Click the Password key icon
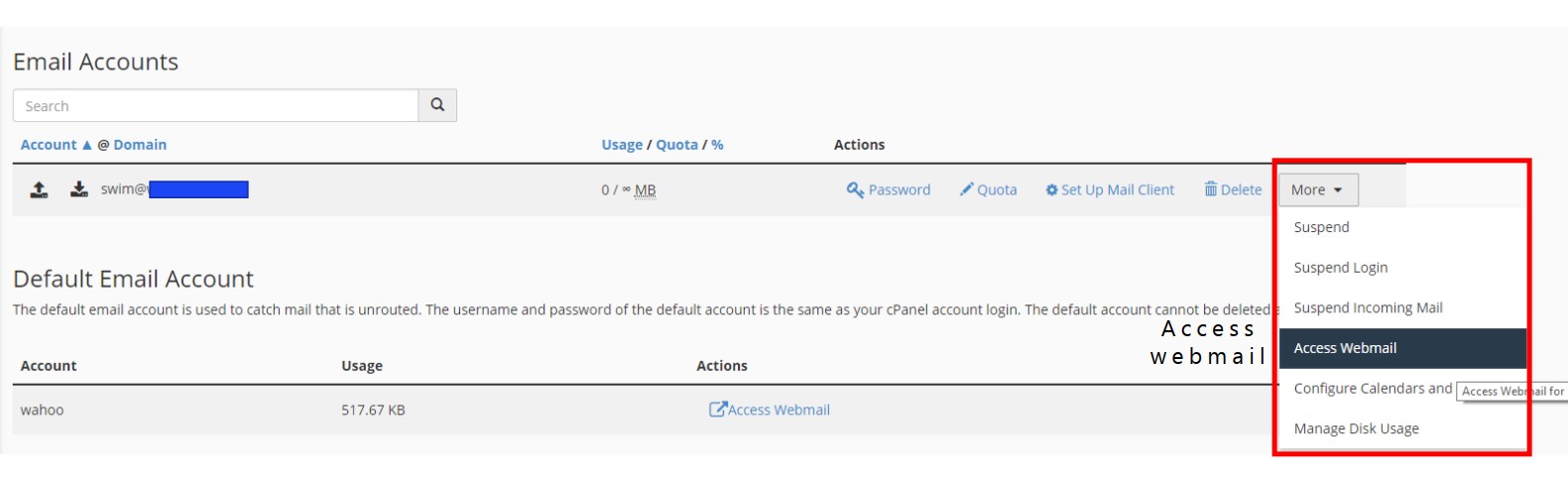 pos(855,189)
